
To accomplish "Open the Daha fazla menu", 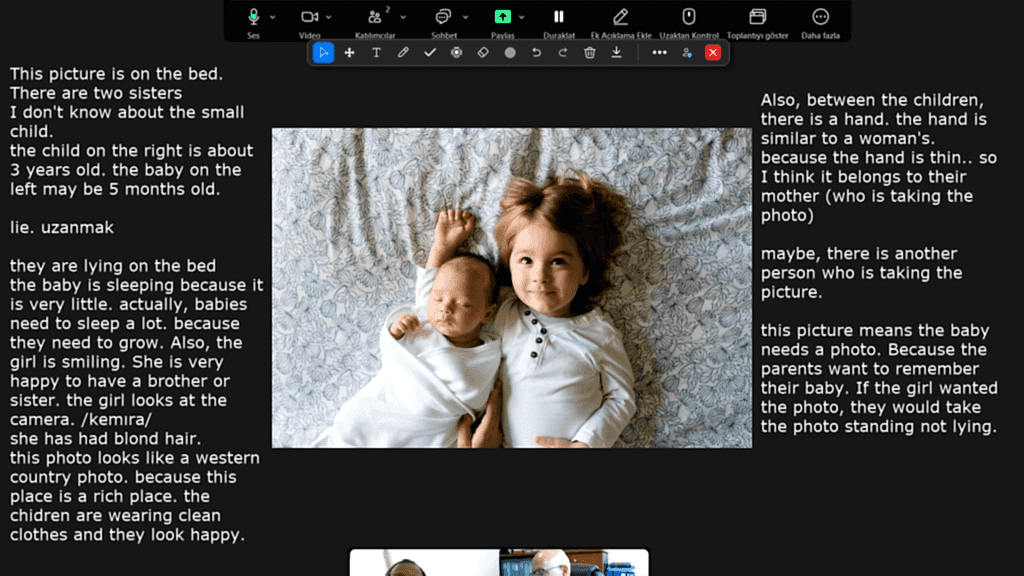I will (x=820, y=18).
